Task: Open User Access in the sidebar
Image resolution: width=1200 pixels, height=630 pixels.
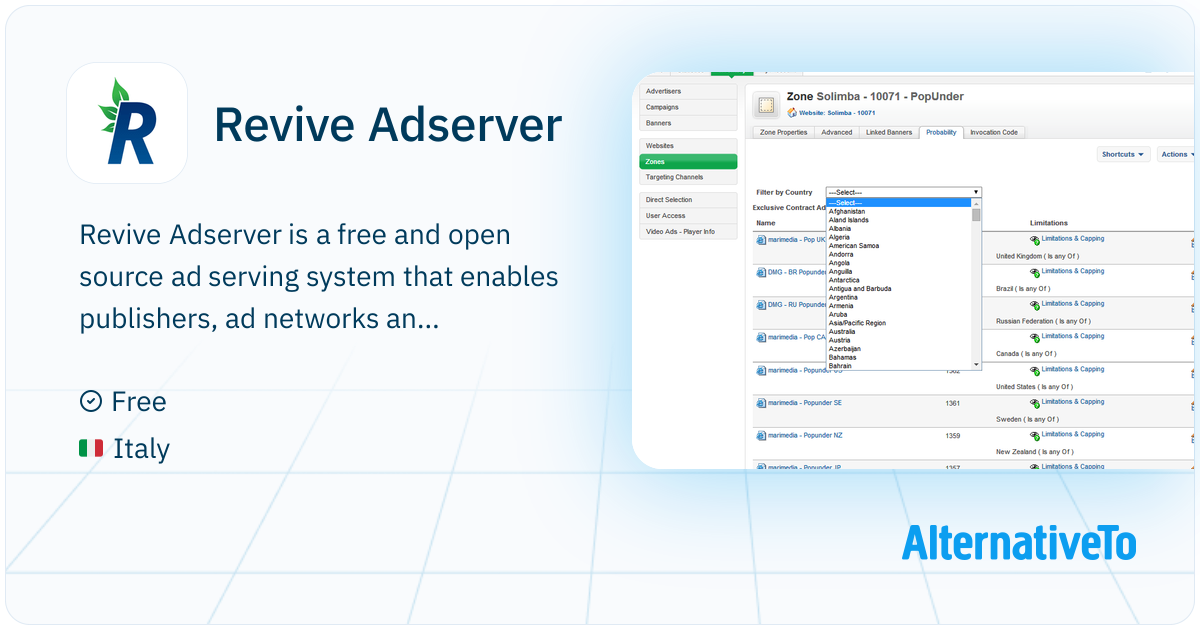Action: pos(688,216)
